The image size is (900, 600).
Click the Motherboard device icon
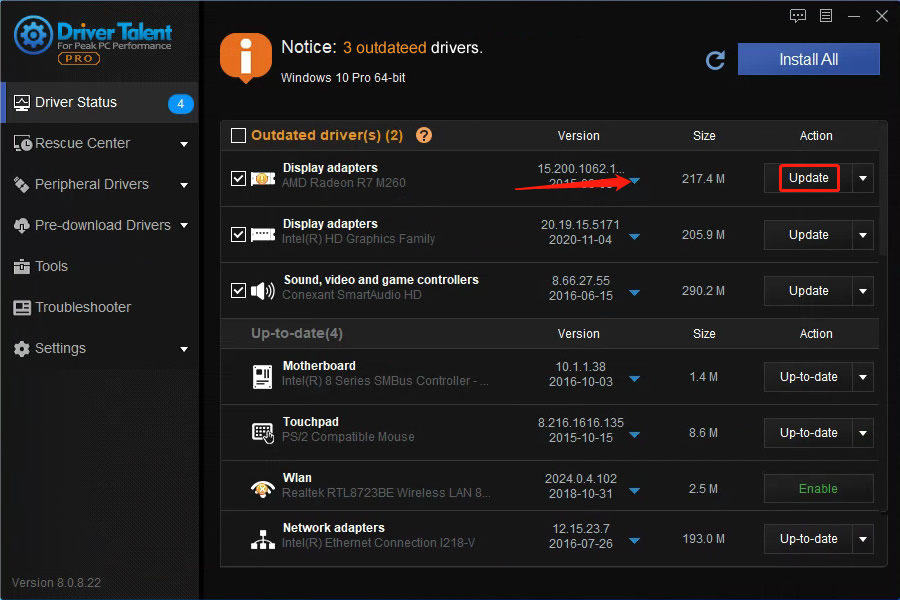tap(263, 377)
